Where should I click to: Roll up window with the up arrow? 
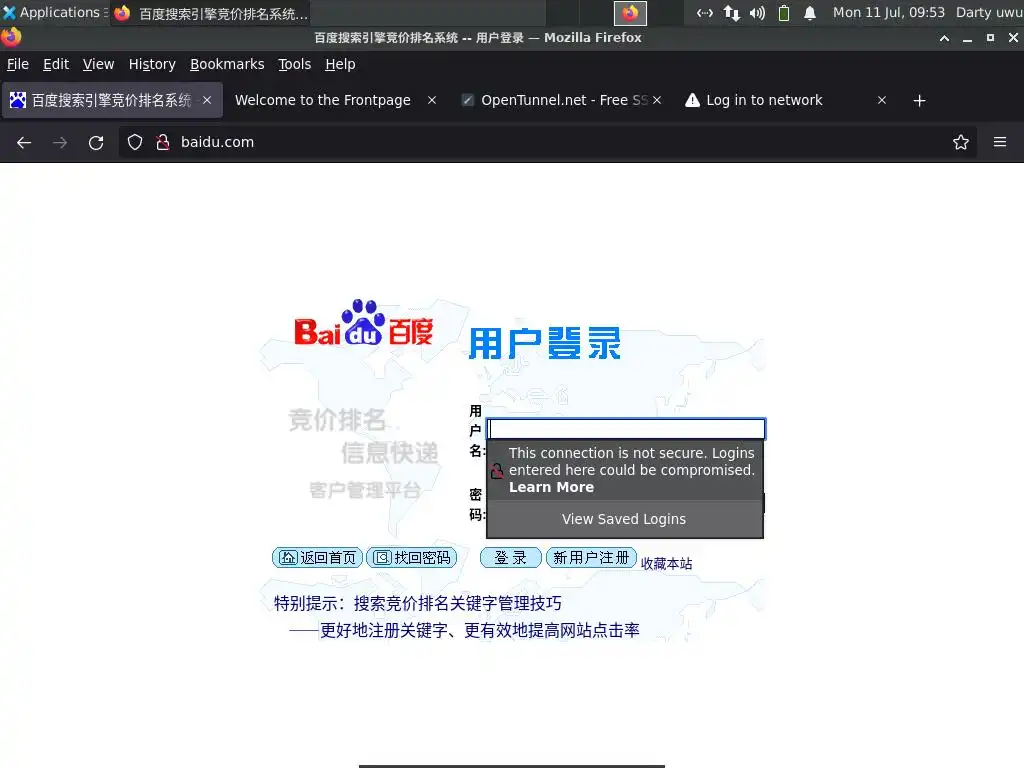click(x=944, y=38)
